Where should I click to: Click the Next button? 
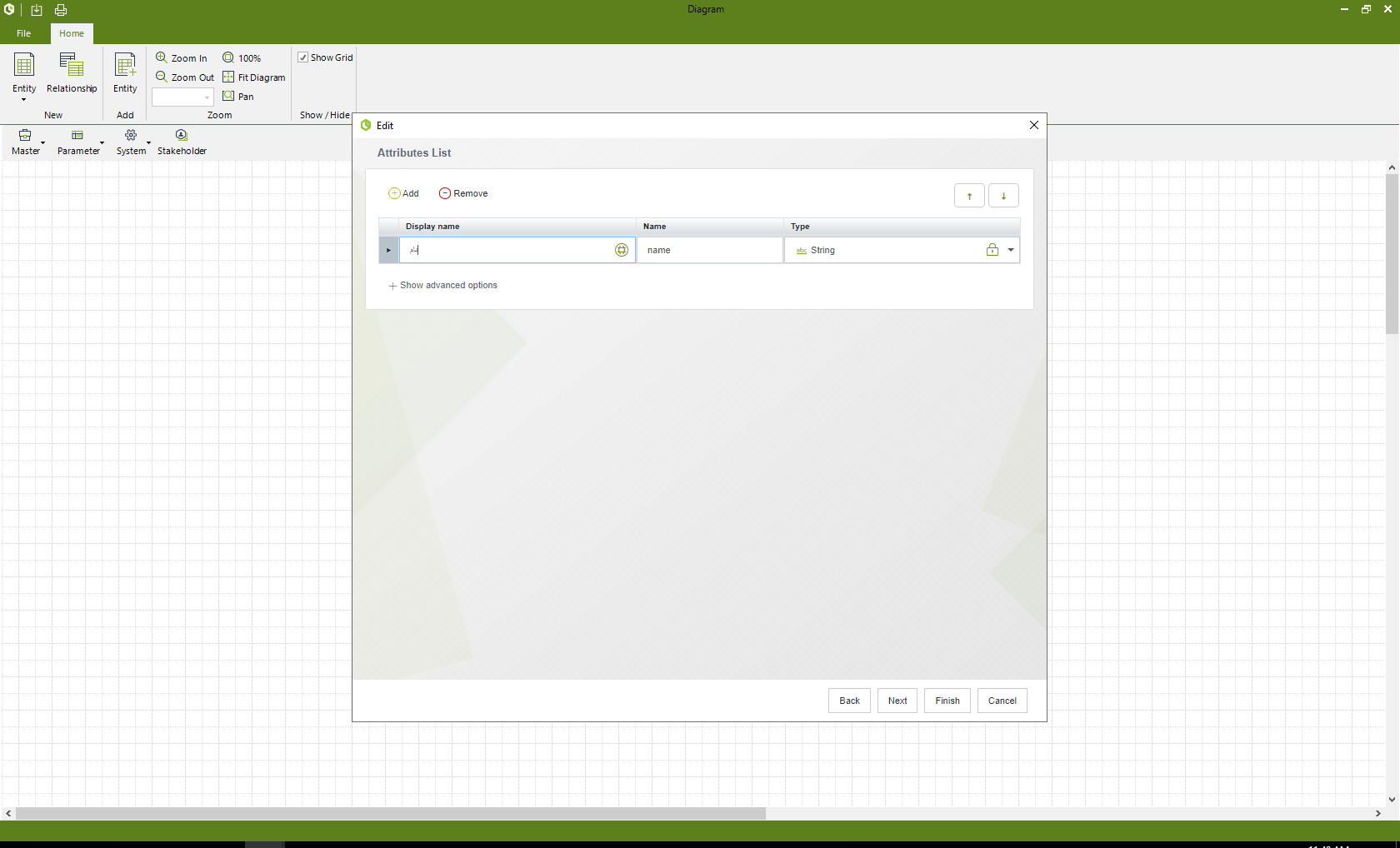click(x=897, y=701)
